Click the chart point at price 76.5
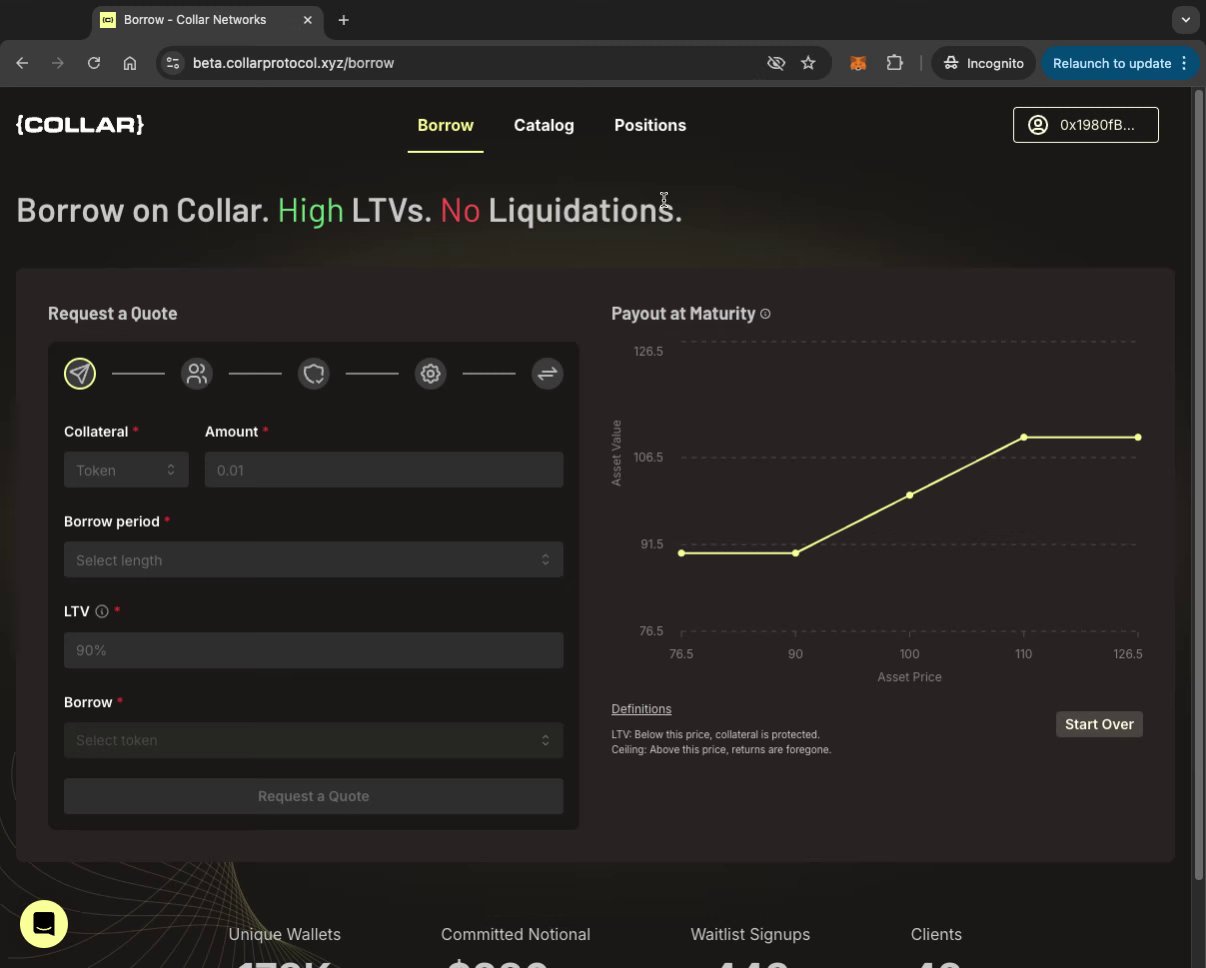Viewport: 1206px width, 968px height. coord(681,553)
